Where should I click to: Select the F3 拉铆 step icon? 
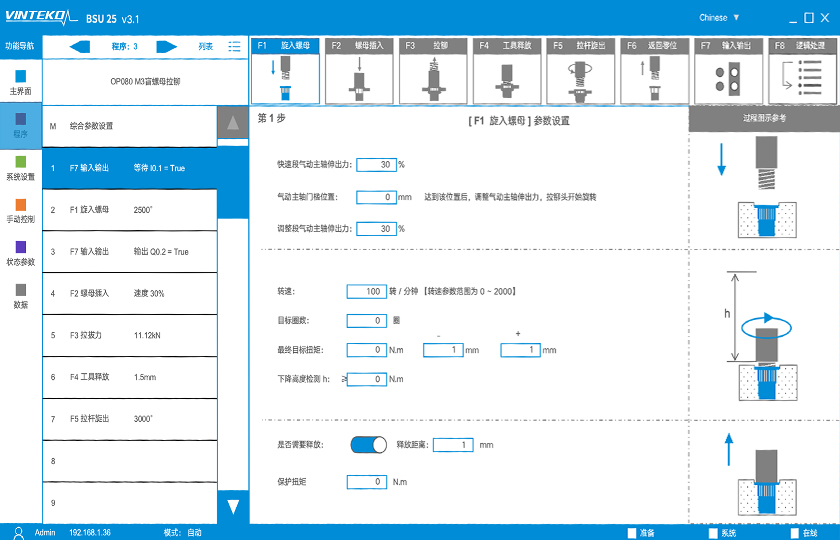click(431, 71)
